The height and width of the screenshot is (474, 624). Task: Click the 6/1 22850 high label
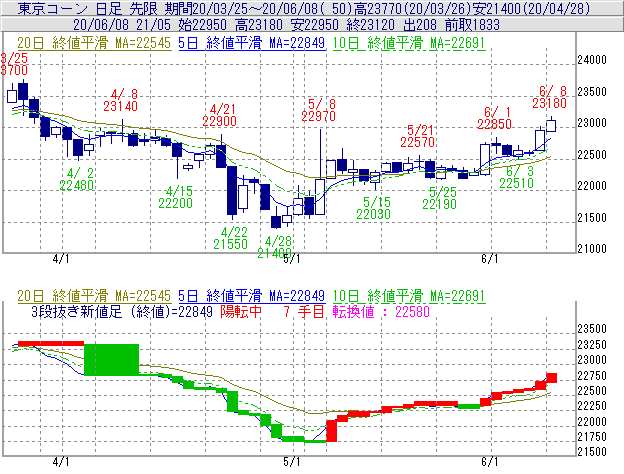click(x=494, y=118)
